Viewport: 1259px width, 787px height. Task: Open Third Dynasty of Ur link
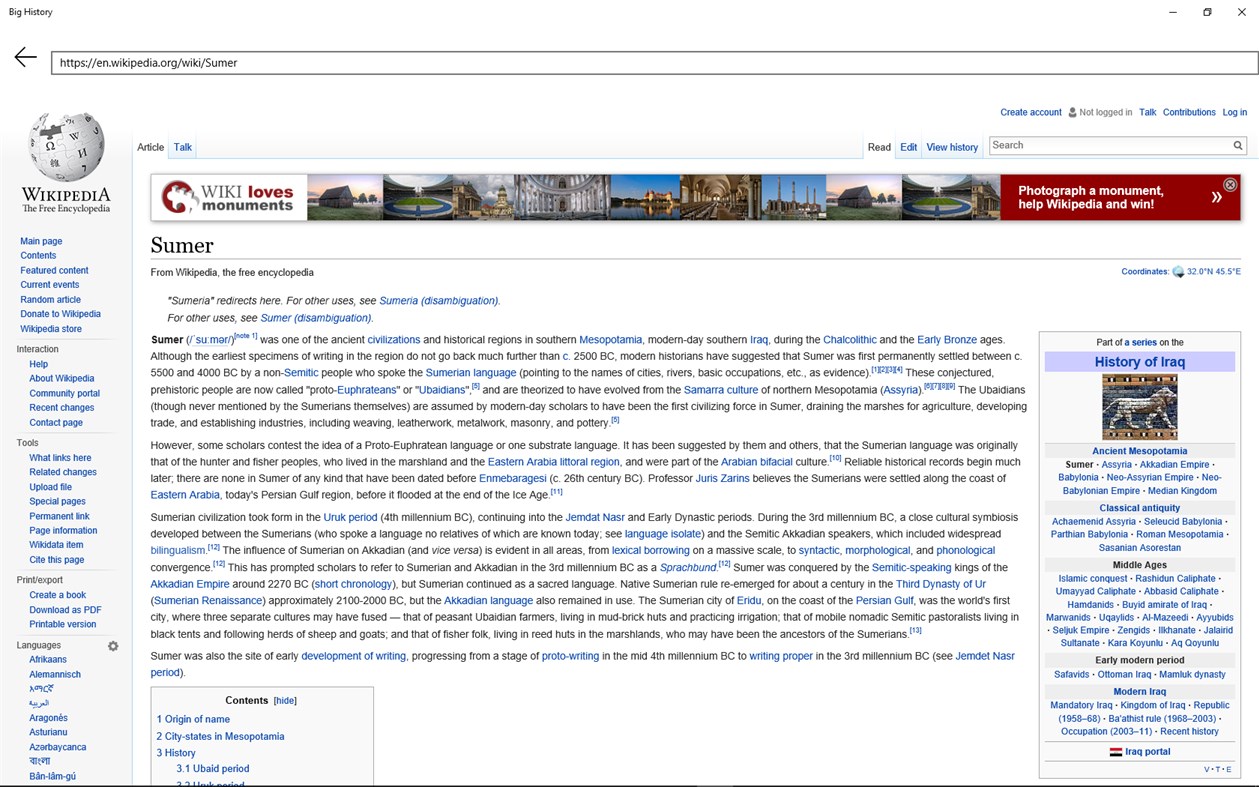[x=941, y=585]
